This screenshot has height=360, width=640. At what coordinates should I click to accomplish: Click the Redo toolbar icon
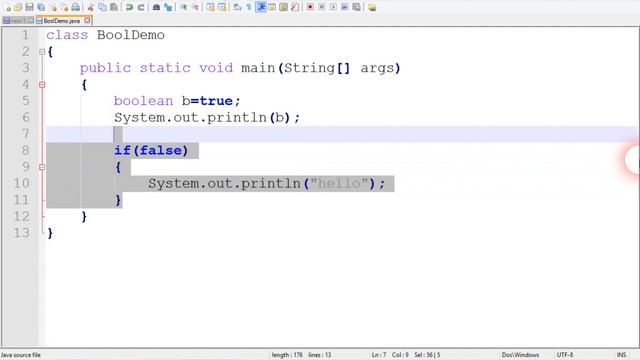pyautogui.click(x=141, y=7)
